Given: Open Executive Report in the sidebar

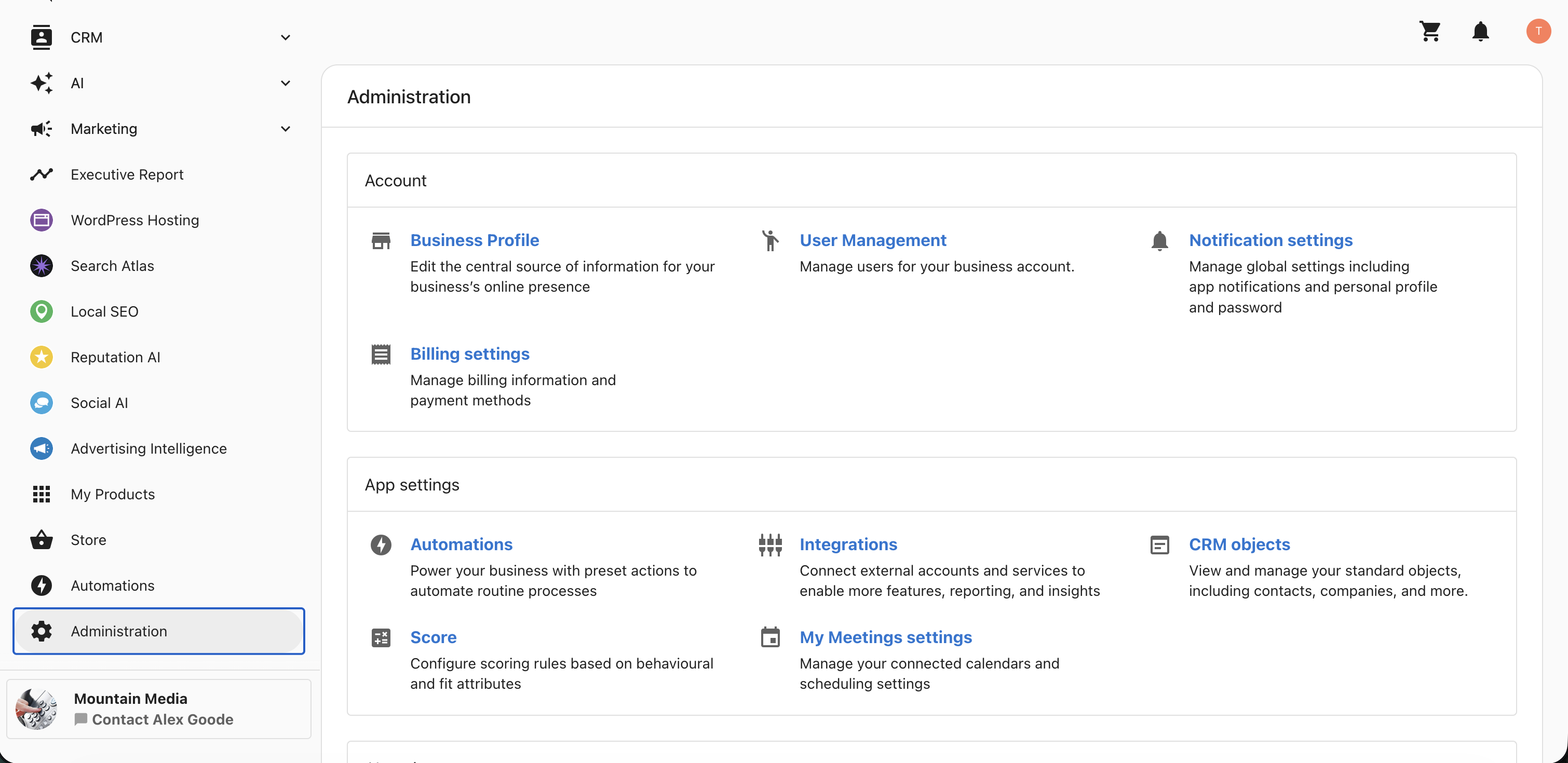Looking at the screenshot, I should tap(158, 174).
